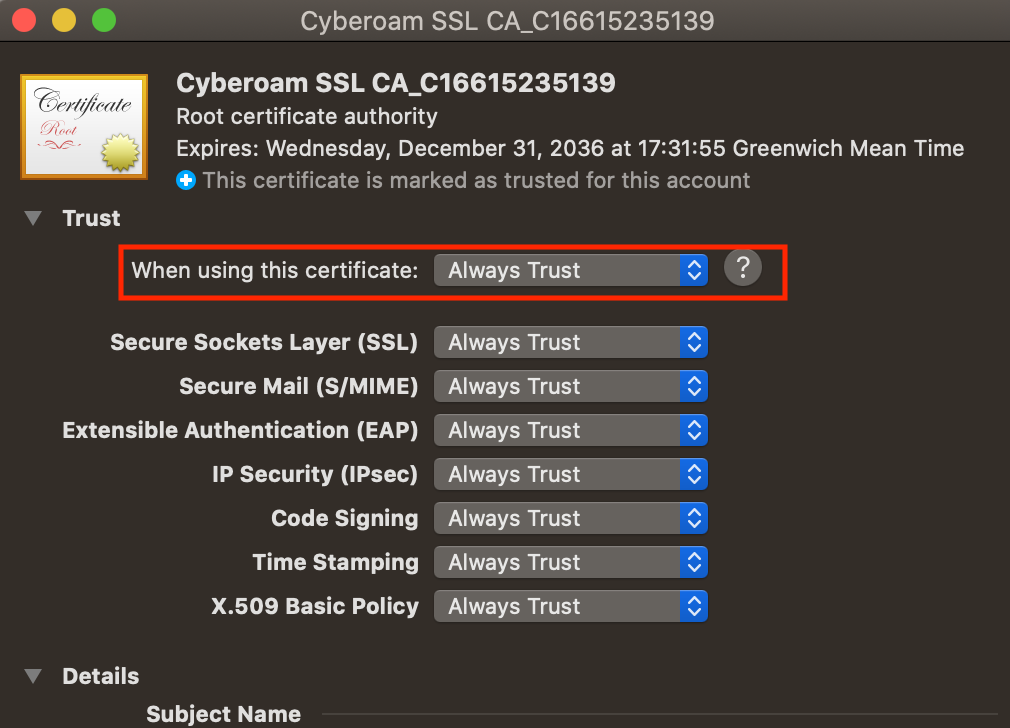1010x728 pixels.
Task: Click the blue plus trusted status icon
Action: (x=186, y=180)
